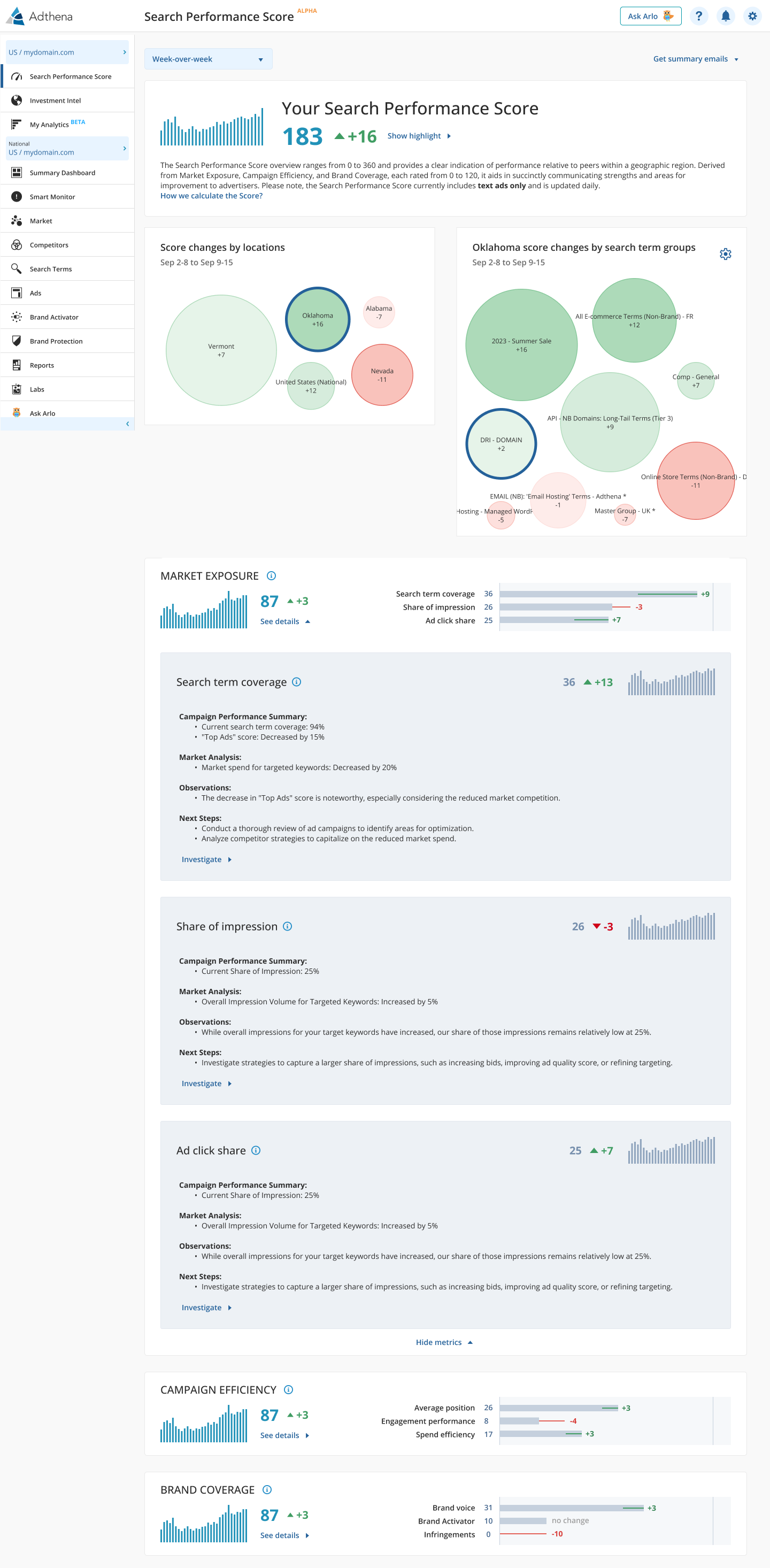Click info icon next to Campaign Efficiency
Viewport: 770px width, 1568px height.
click(x=289, y=1390)
